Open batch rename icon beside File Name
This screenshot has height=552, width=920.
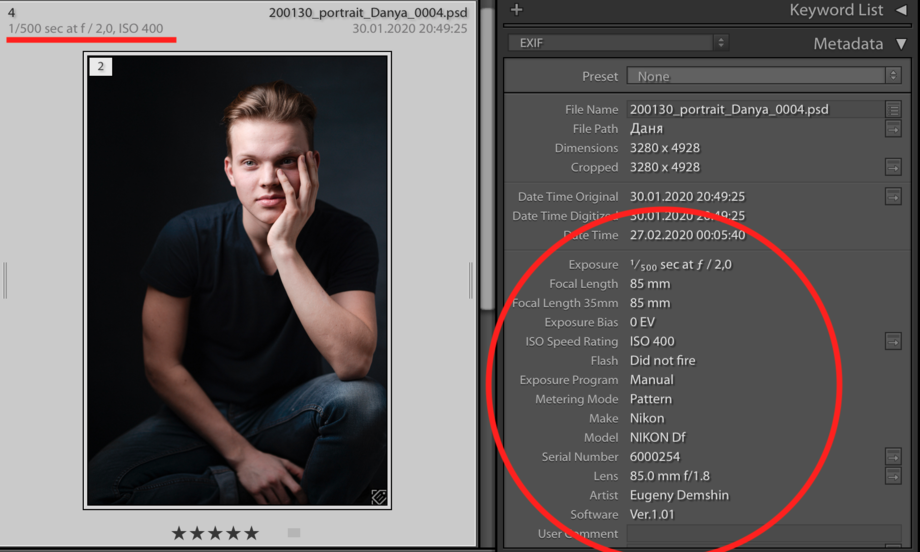pyautogui.click(x=893, y=109)
